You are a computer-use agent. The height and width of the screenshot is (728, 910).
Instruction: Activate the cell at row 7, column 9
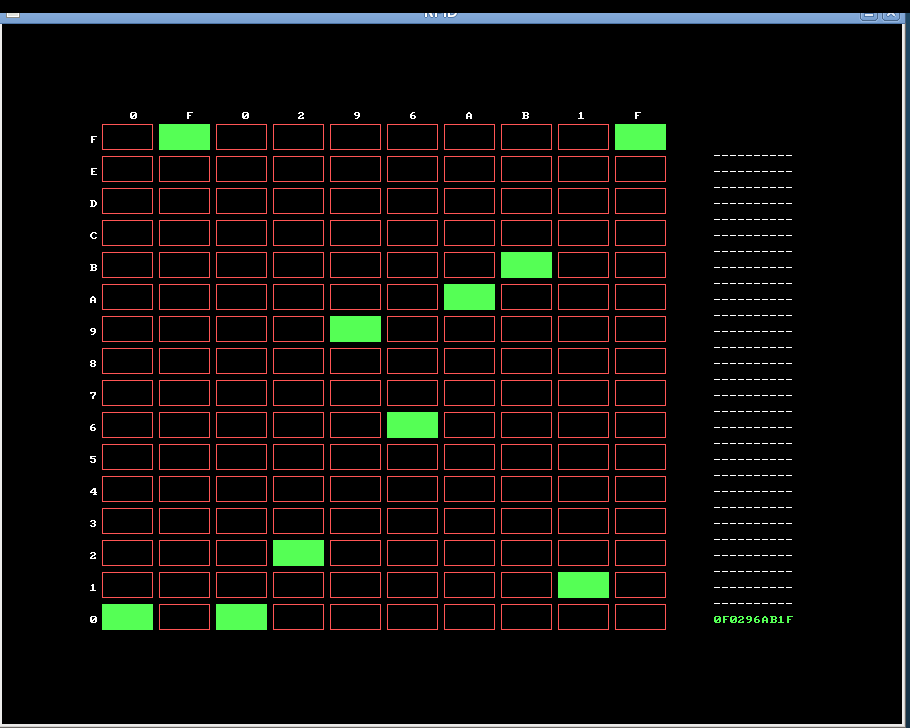[x=355, y=393]
